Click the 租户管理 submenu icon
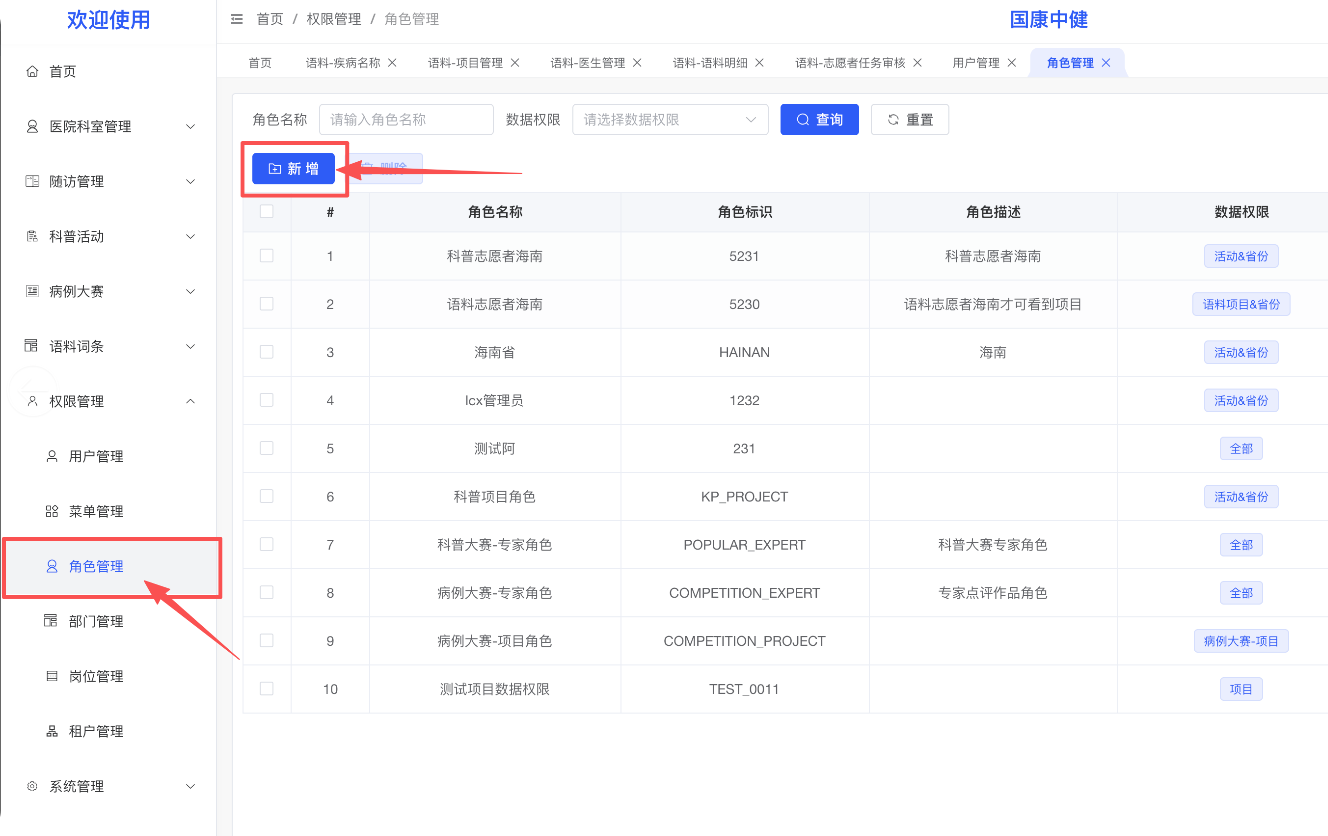 [52, 732]
